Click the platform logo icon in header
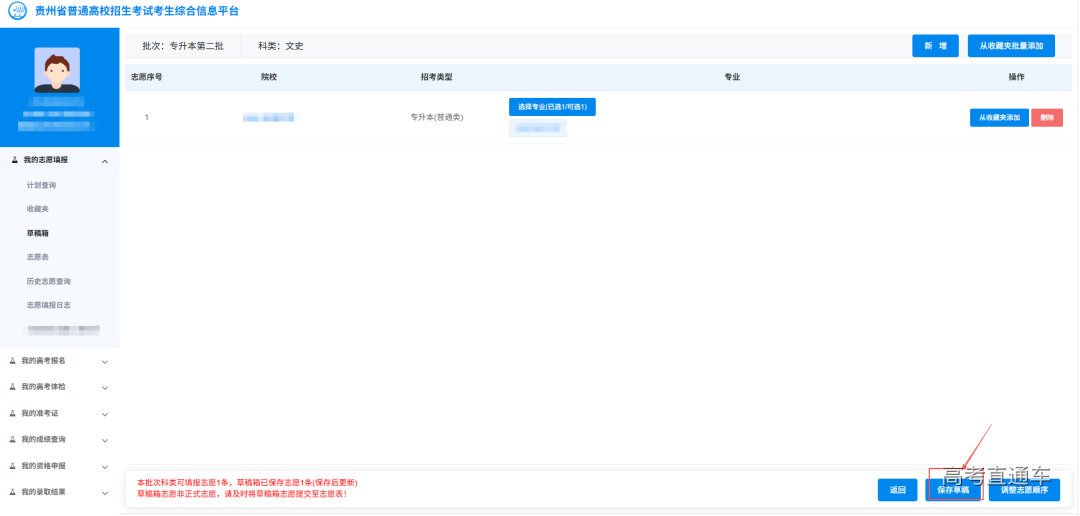This screenshot has height=516, width=1080. (17, 11)
